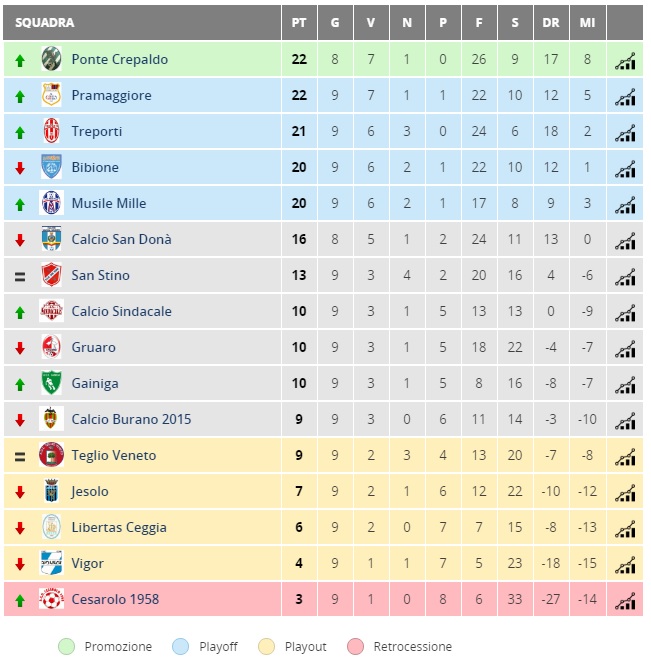The height and width of the screenshot is (666, 651).
Task: Click the Teglio Veneto round crest
Action: click(51, 454)
